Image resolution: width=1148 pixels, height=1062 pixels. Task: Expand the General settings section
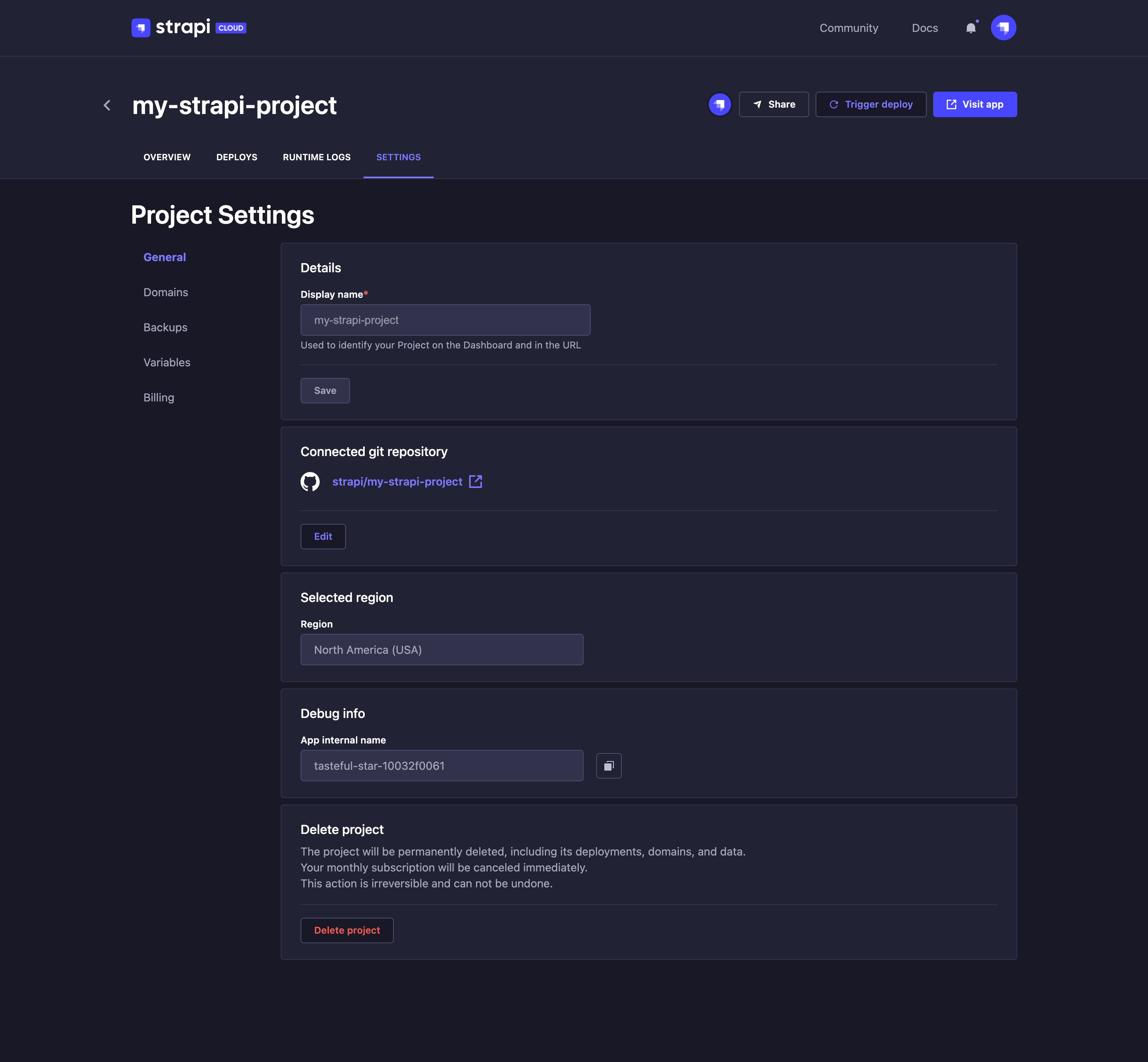pos(164,257)
